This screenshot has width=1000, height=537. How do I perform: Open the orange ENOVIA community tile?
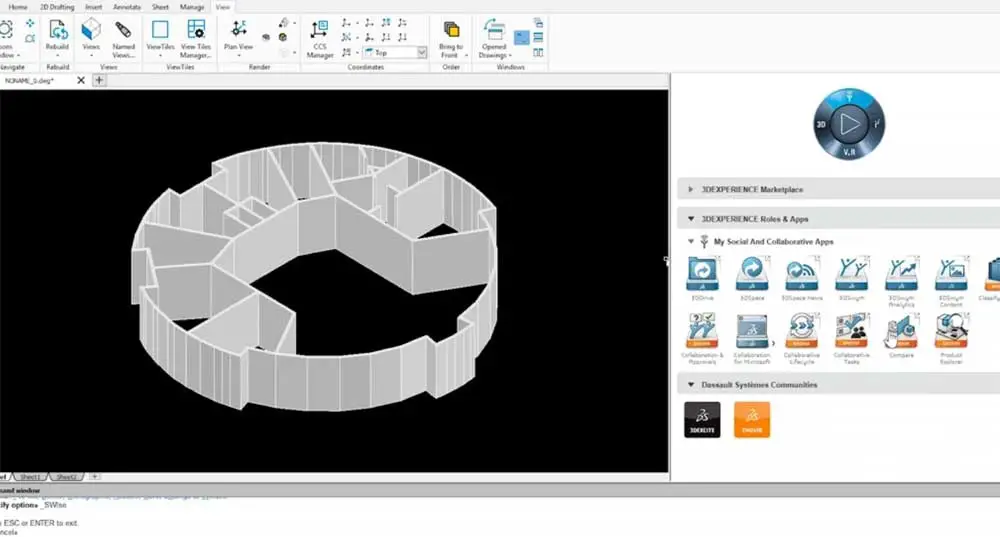point(752,420)
